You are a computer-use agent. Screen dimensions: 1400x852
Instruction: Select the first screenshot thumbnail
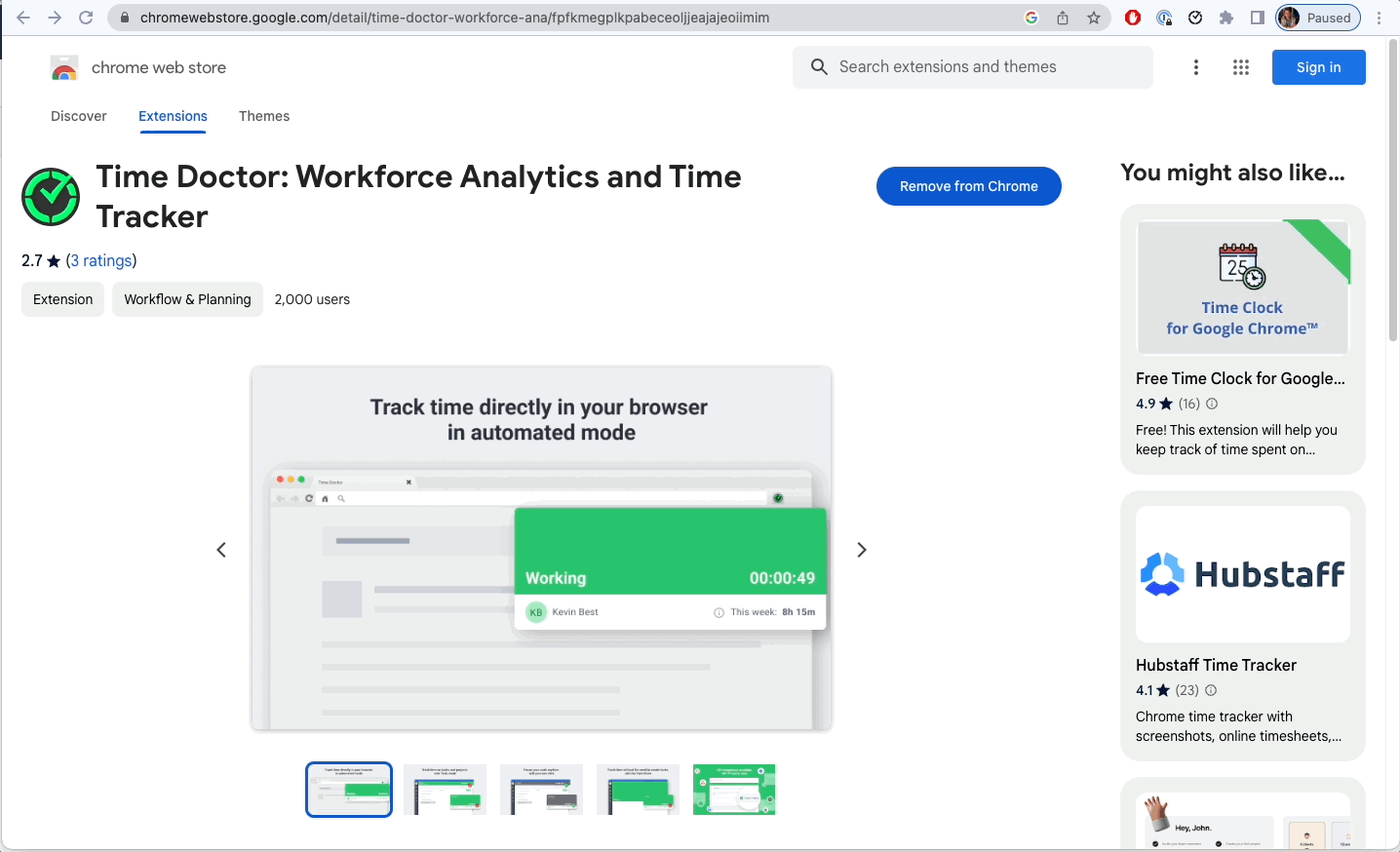[x=349, y=790]
